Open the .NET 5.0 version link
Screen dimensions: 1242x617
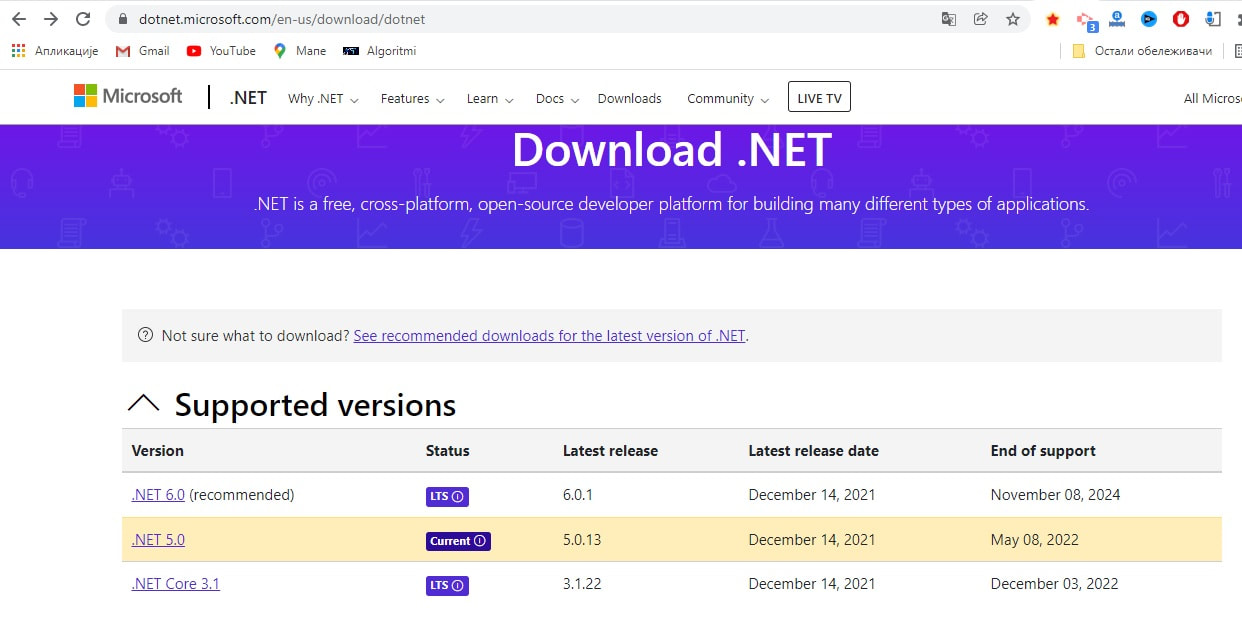coord(158,540)
